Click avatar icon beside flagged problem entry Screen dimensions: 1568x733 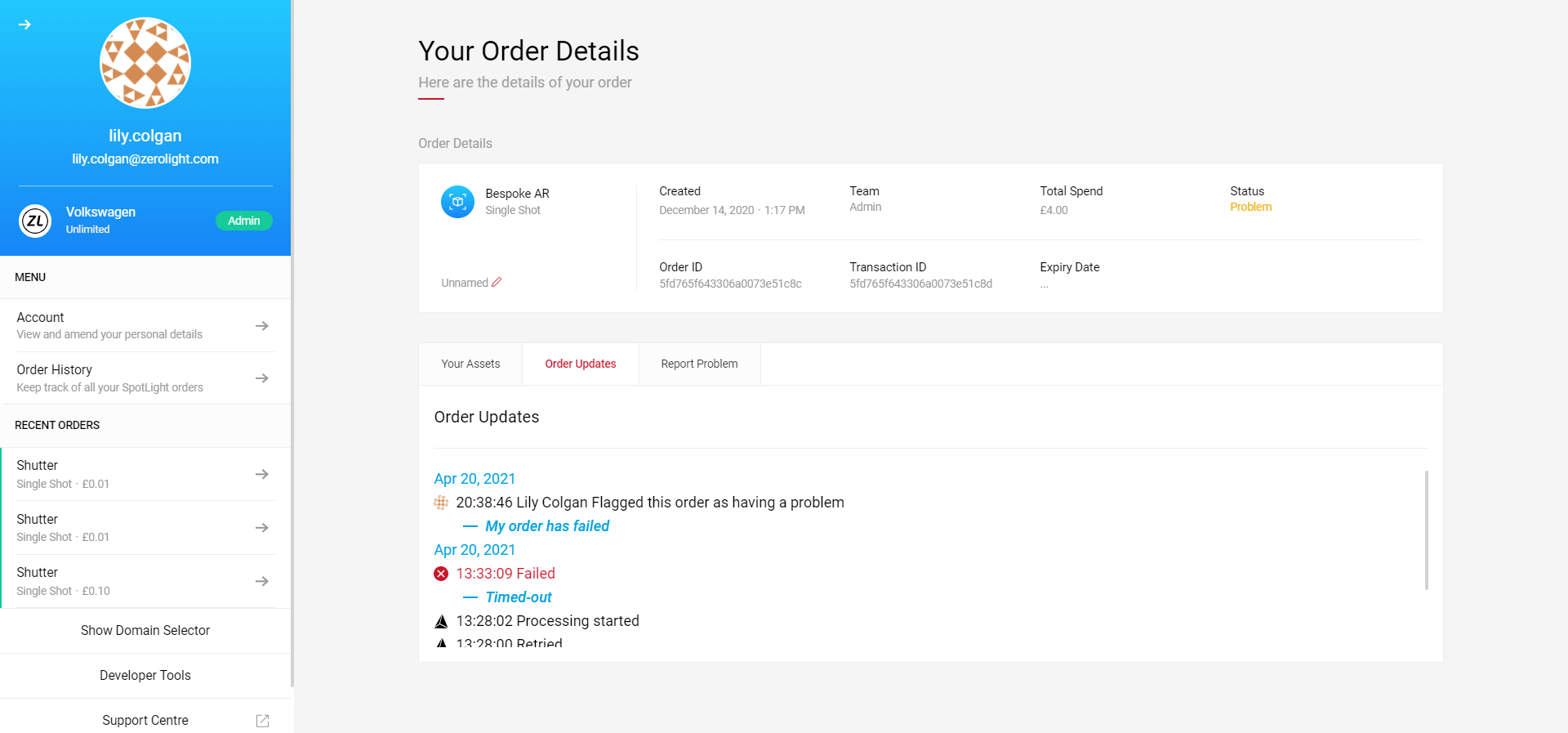(441, 503)
